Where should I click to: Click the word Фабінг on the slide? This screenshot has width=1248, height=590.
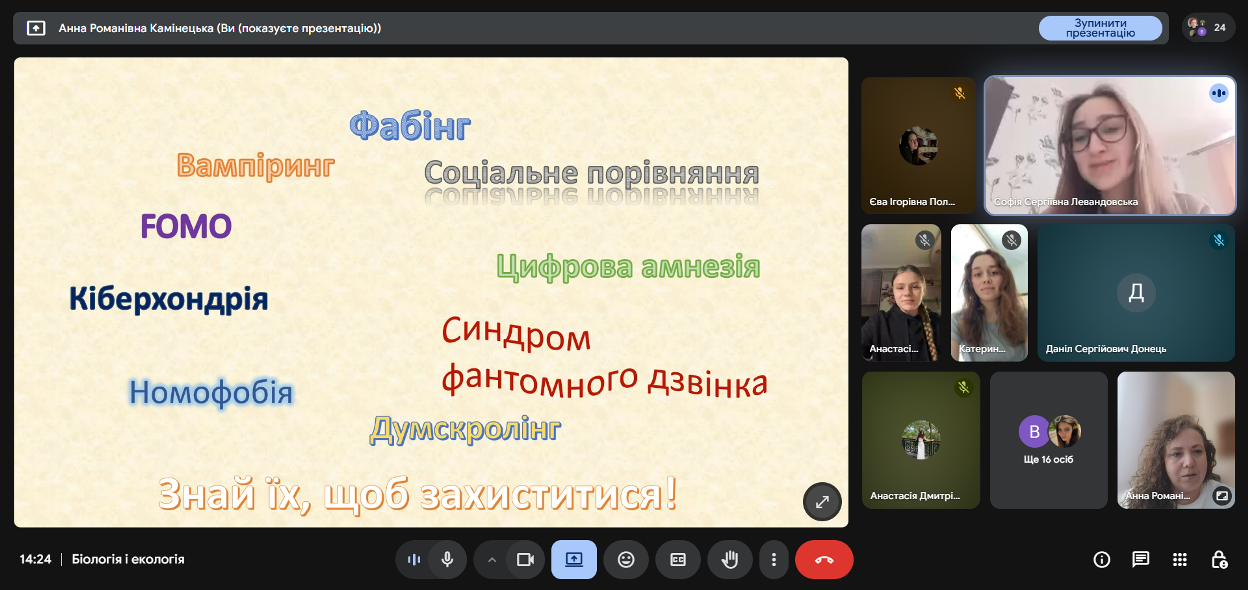[x=410, y=126]
